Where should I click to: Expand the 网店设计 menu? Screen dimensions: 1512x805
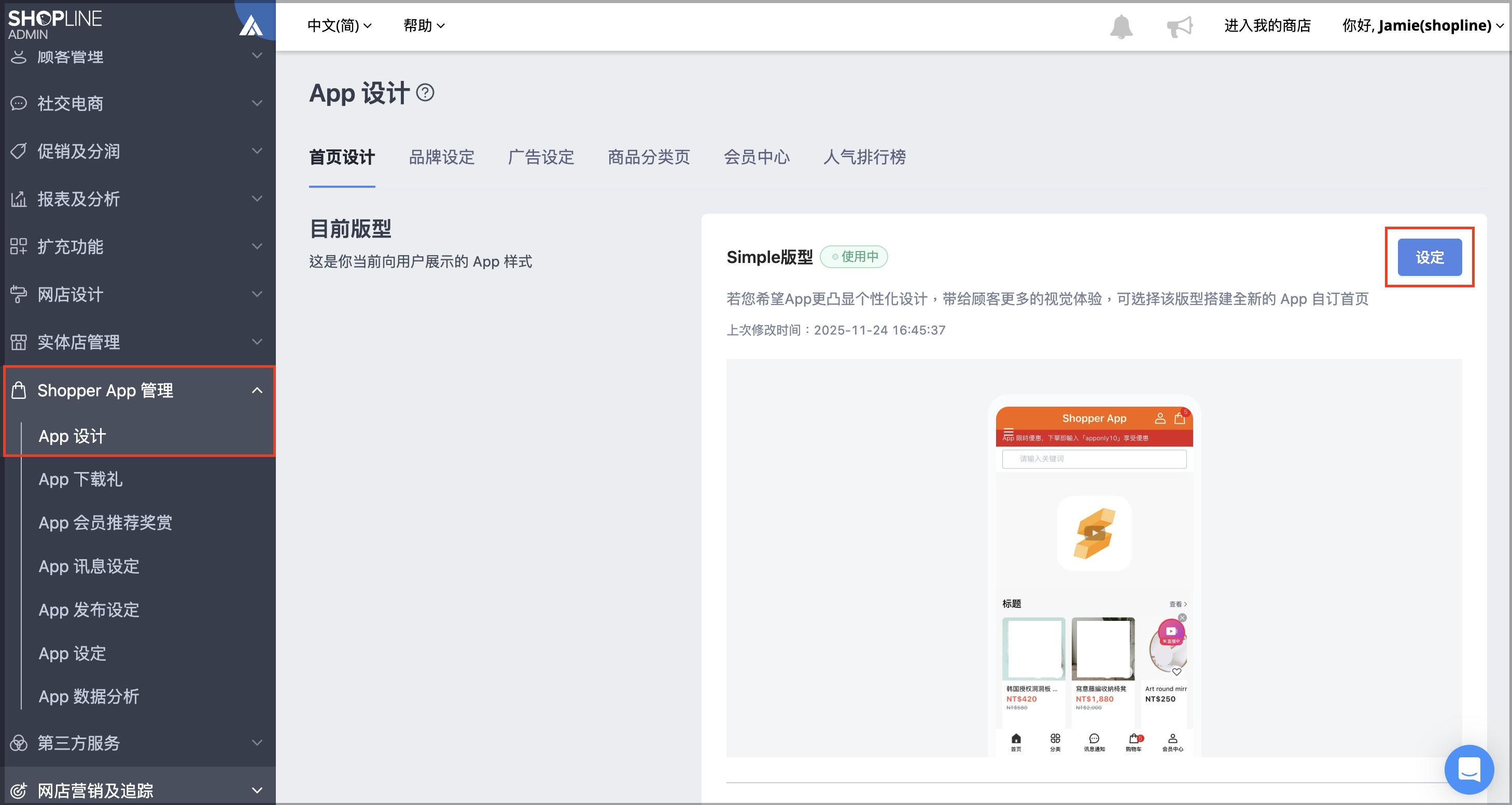click(x=257, y=294)
